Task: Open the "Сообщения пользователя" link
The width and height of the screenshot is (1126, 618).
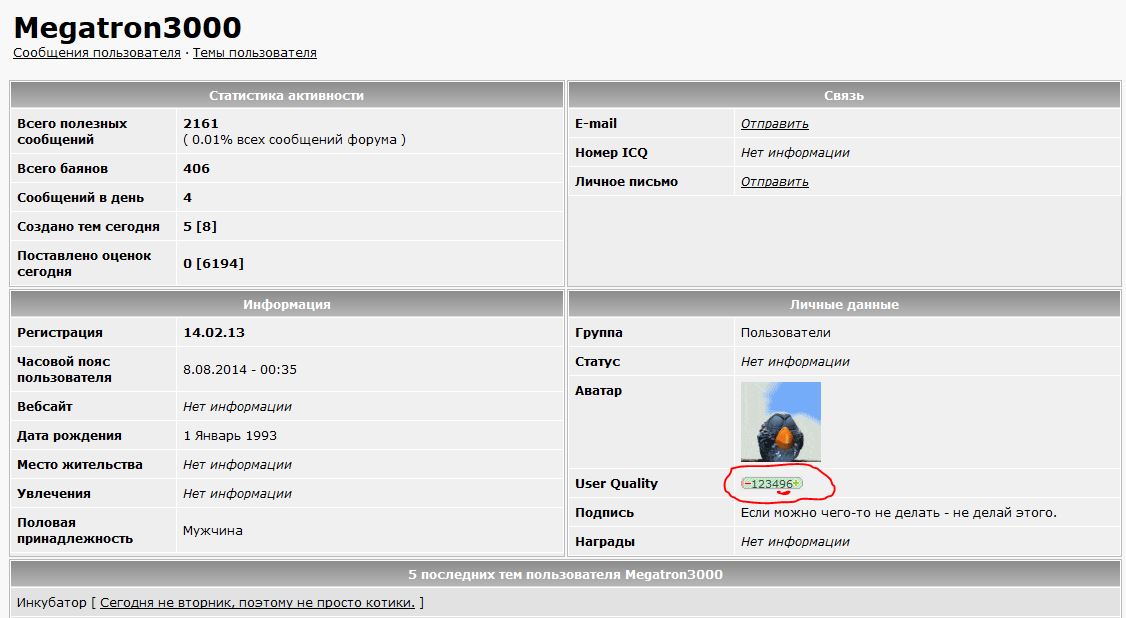Action: click(x=97, y=52)
